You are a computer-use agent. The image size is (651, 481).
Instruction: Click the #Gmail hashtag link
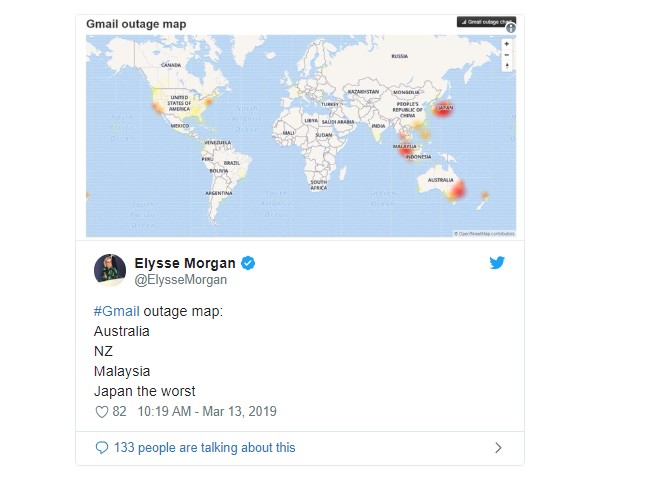116,311
